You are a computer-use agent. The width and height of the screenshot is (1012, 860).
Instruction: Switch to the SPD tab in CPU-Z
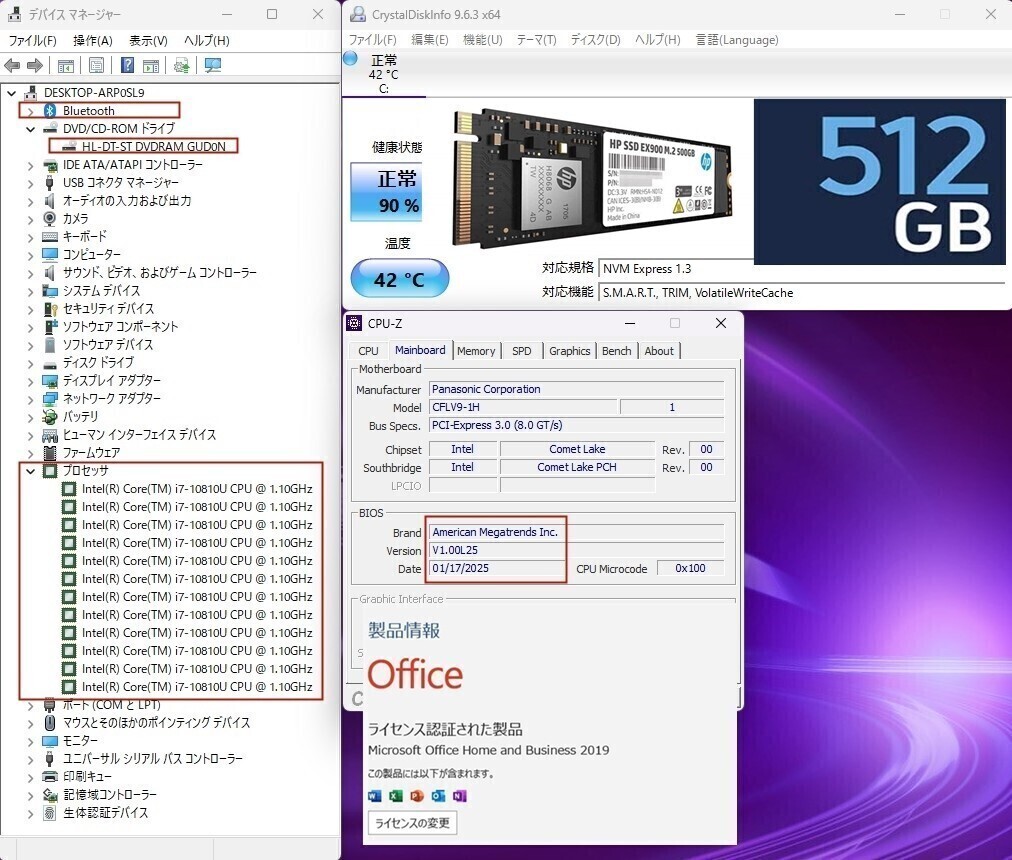point(521,351)
